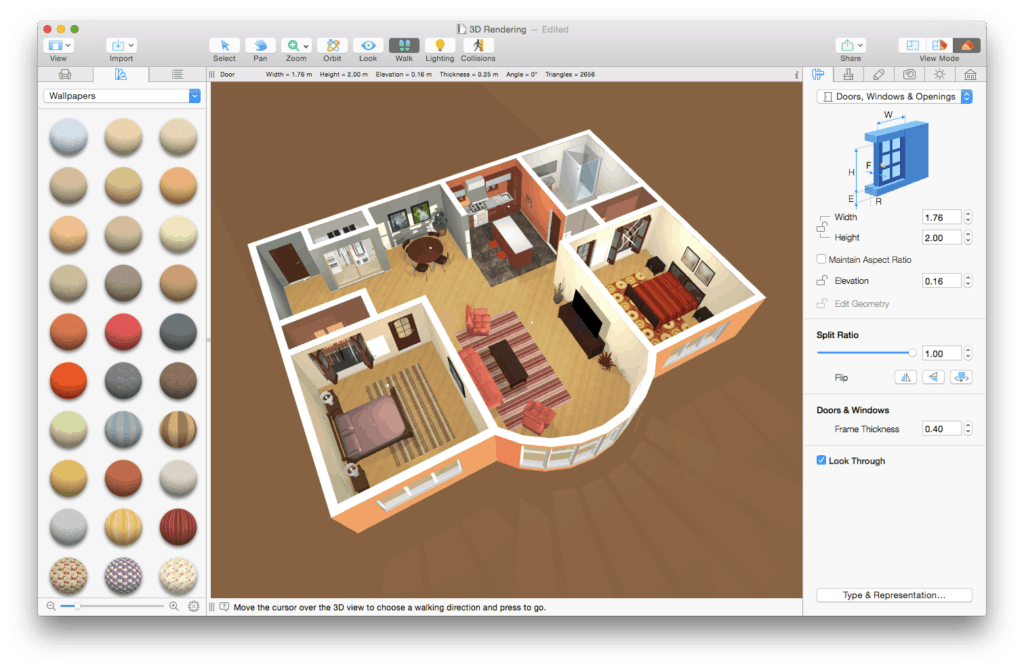Click the Type & Representation button

(x=894, y=595)
